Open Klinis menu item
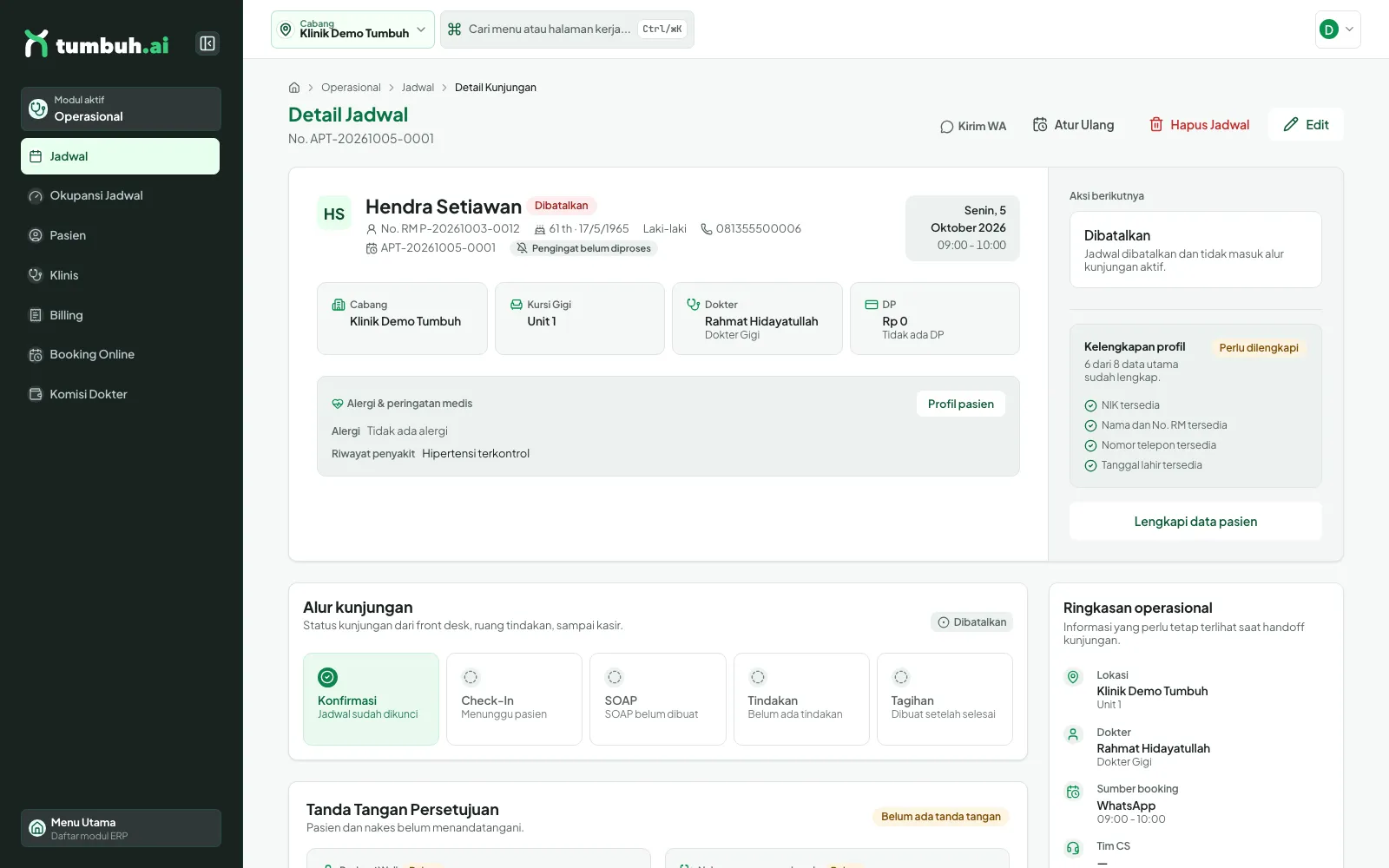The width and height of the screenshot is (1389, 868). [120, 275]
